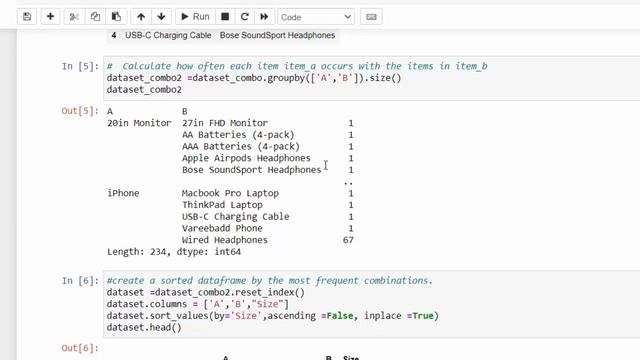The image size is (640, 360).
Task: Click 'Bose SoundSport Headphones' in Out[5]
Action: tap(251, 170)
